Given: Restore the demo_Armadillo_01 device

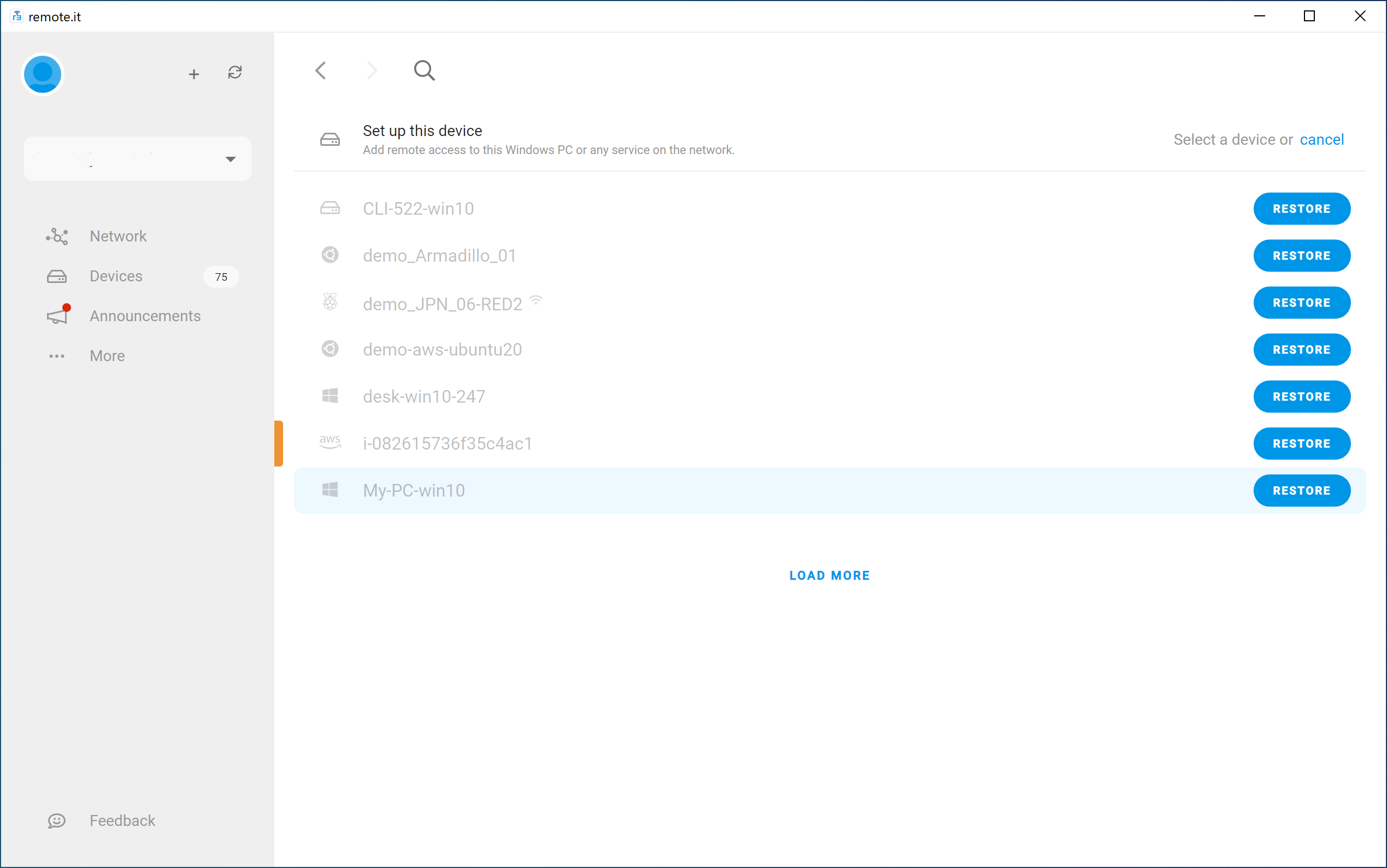Looking at the screenshot, I should [x=1302, y=256].
